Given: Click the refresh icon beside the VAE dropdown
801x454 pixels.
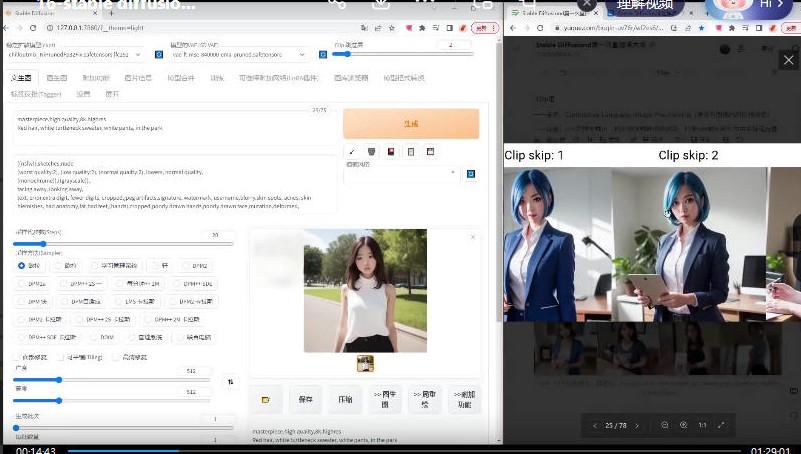Looking at the screenshot, I should click(x=319, y=54).
